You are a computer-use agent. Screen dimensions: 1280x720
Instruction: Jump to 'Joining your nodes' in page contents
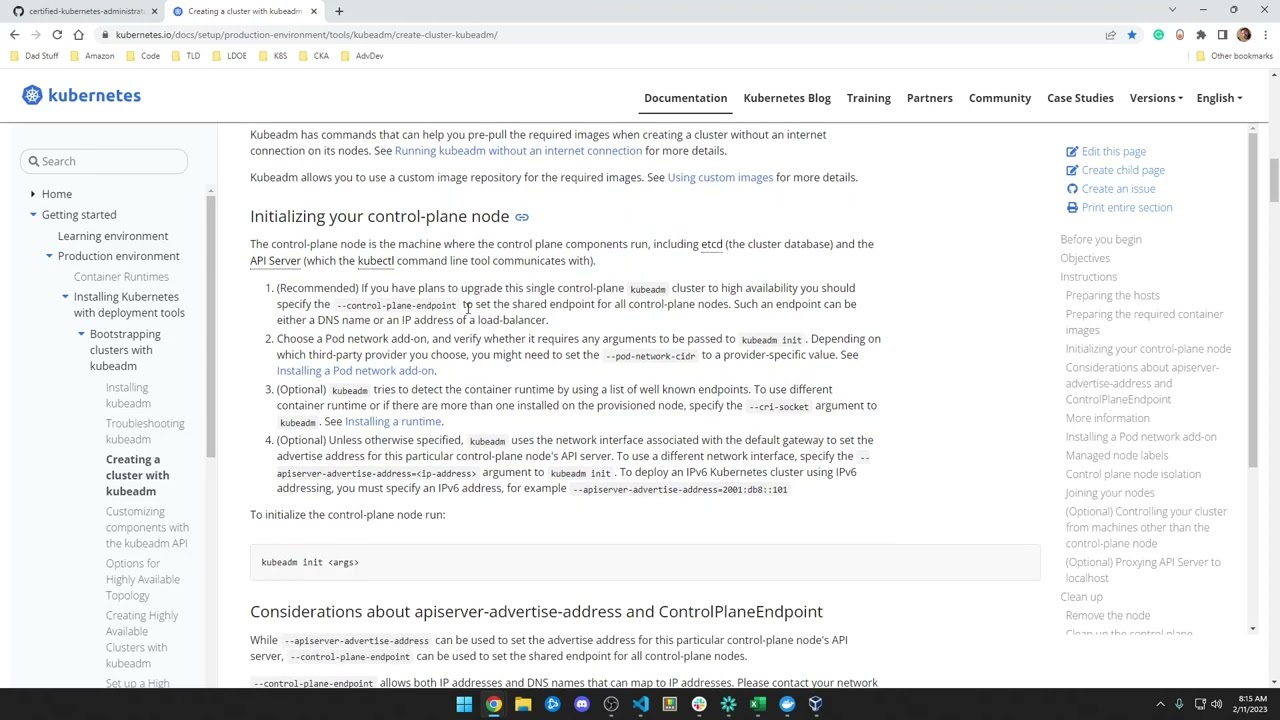click(x=1109, y=493)
